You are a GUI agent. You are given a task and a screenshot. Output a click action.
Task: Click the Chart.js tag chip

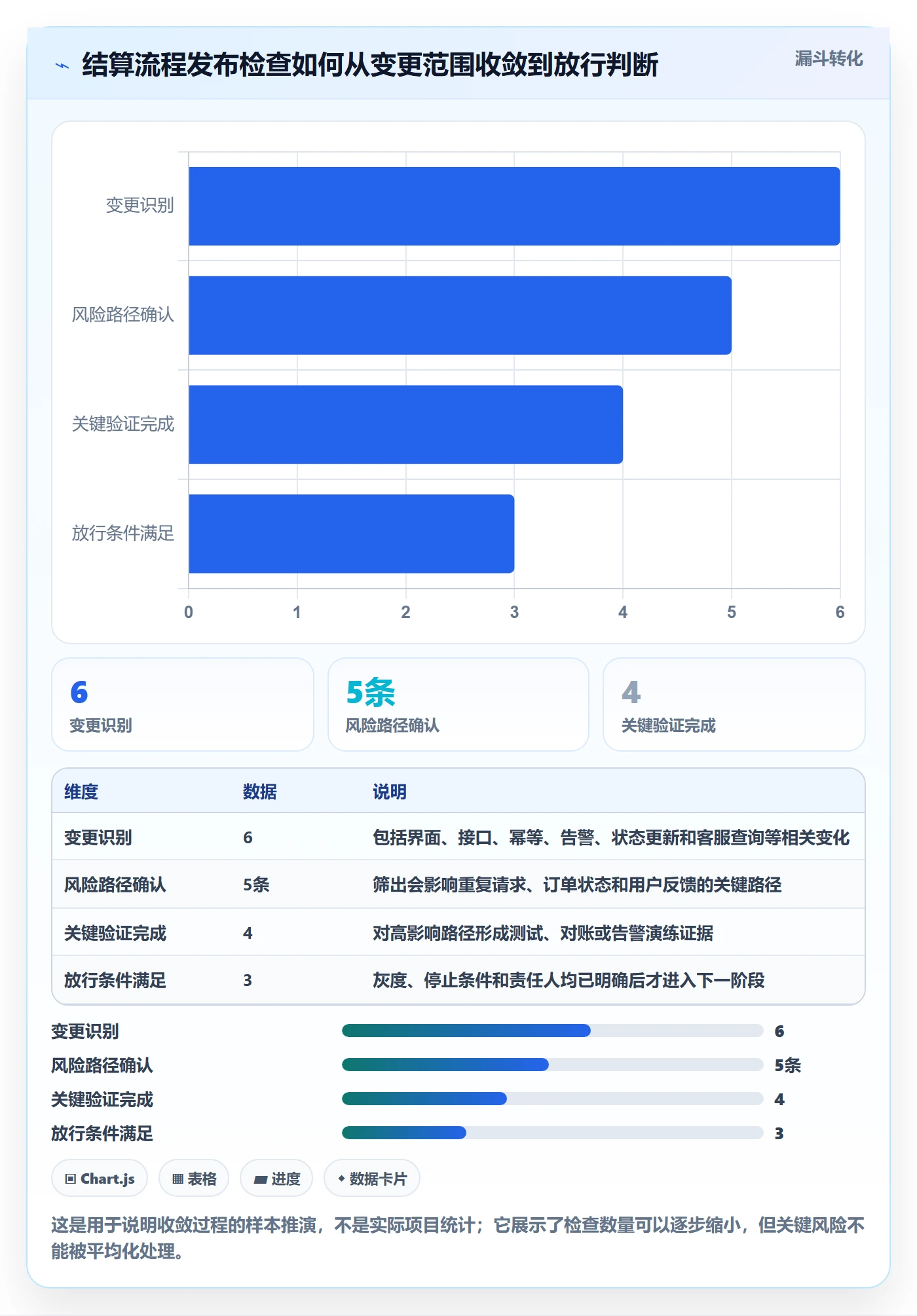pyautogui.click(x=100, y=1179)
